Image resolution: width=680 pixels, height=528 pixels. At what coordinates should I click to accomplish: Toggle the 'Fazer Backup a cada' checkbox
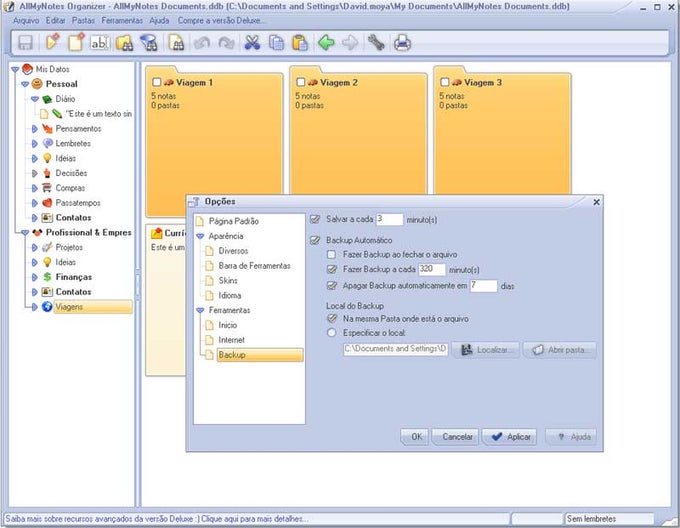332,269
